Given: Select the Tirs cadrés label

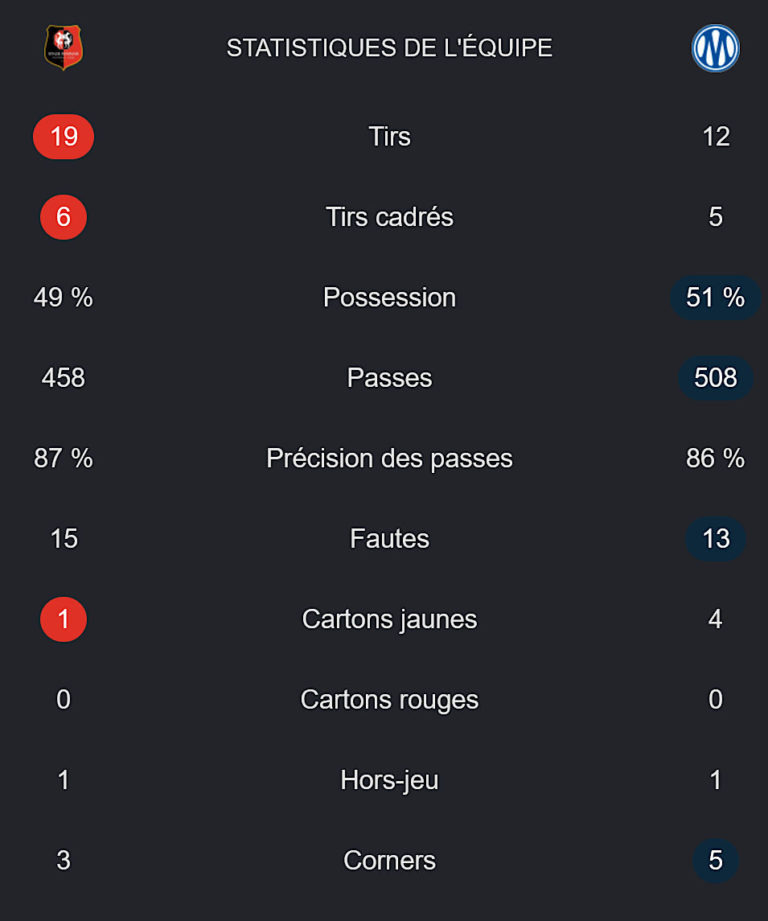Looking at the screenshot, I should pos(389,217).
